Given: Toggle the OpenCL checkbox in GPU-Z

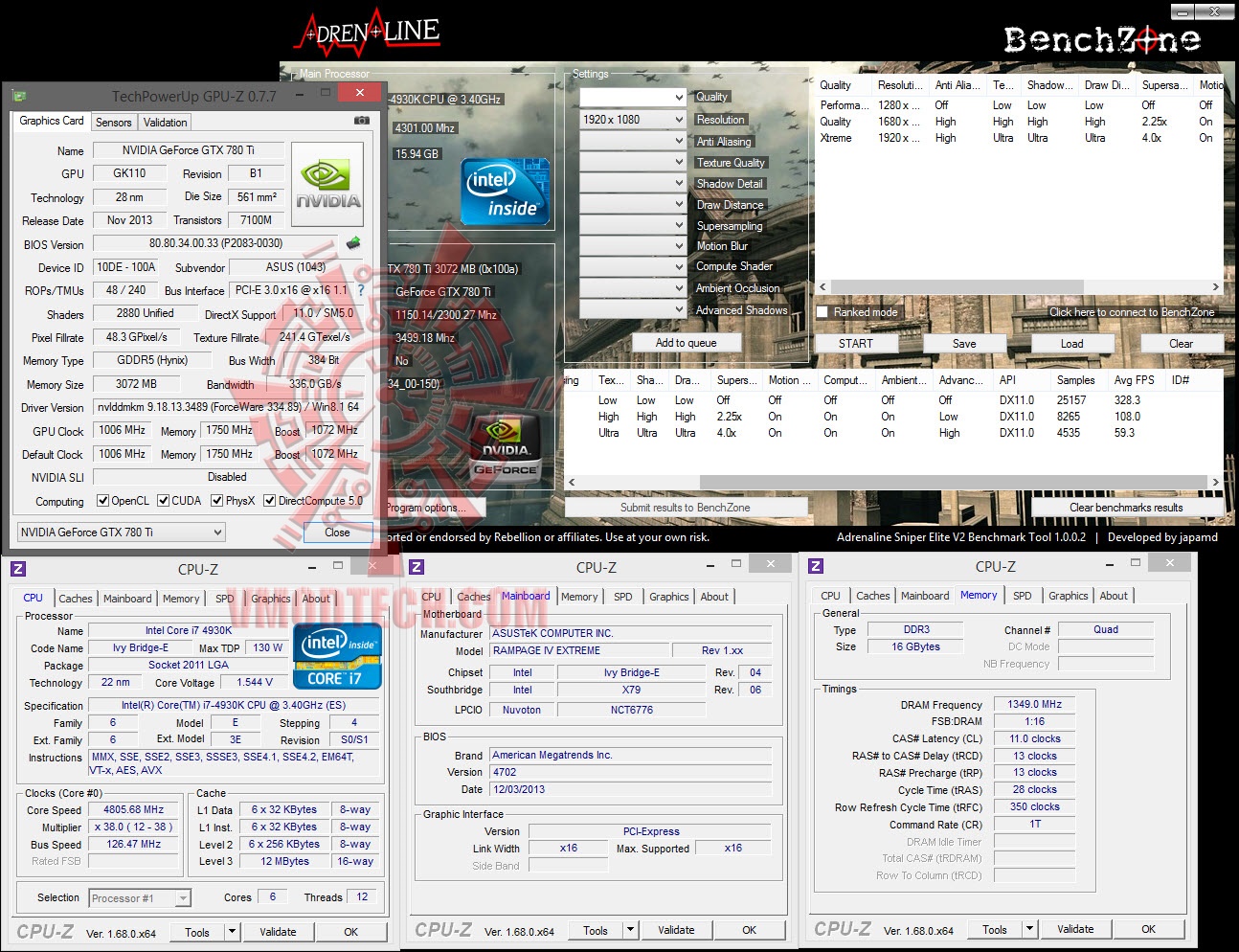Looking at the screenshot, I should click(x=103, y=501).
